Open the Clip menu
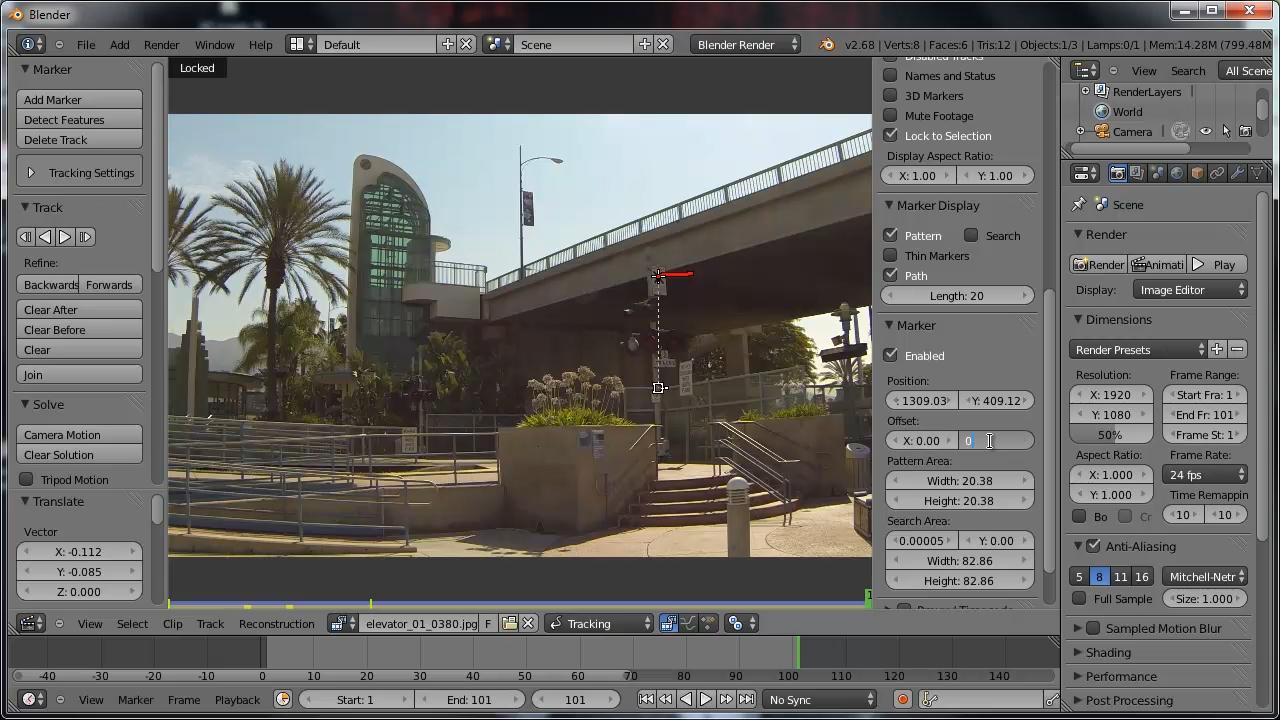Image resolution: width=1280 pixels, height=720 pixels. click(172, 623)
